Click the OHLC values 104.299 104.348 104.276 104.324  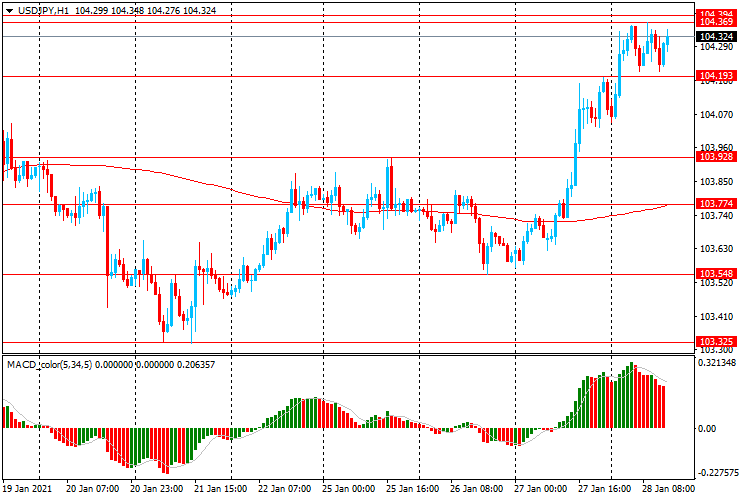(x=145, y=10)
